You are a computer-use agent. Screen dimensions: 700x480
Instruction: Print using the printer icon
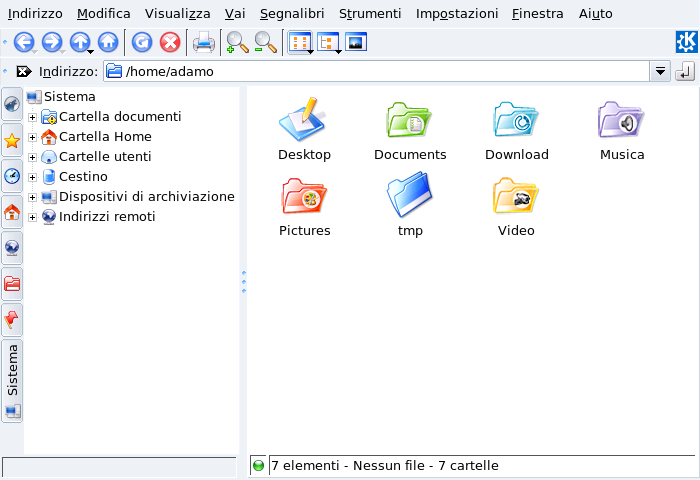tap(203, 43)
